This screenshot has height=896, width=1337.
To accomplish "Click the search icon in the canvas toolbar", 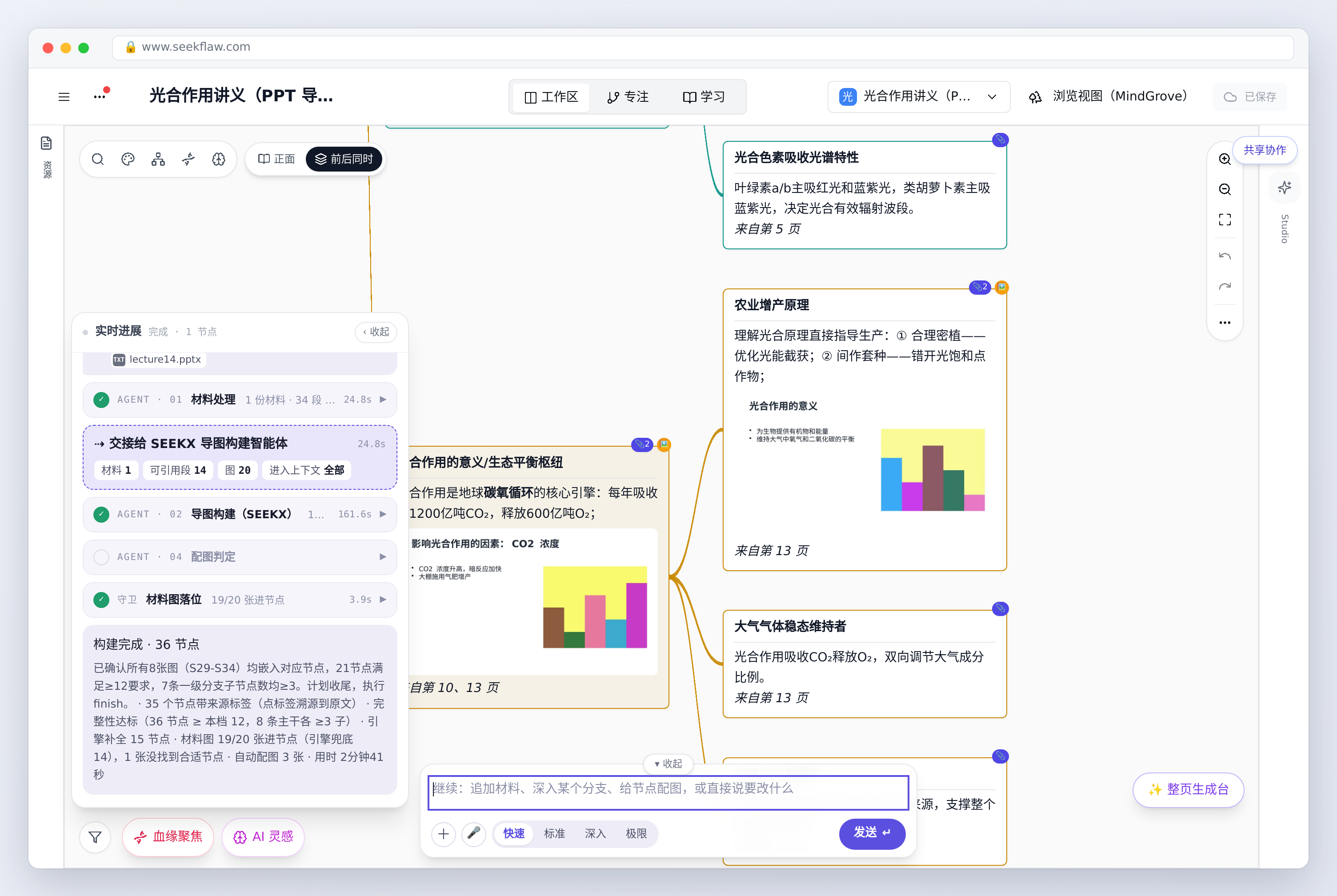I will click(98, 159).
